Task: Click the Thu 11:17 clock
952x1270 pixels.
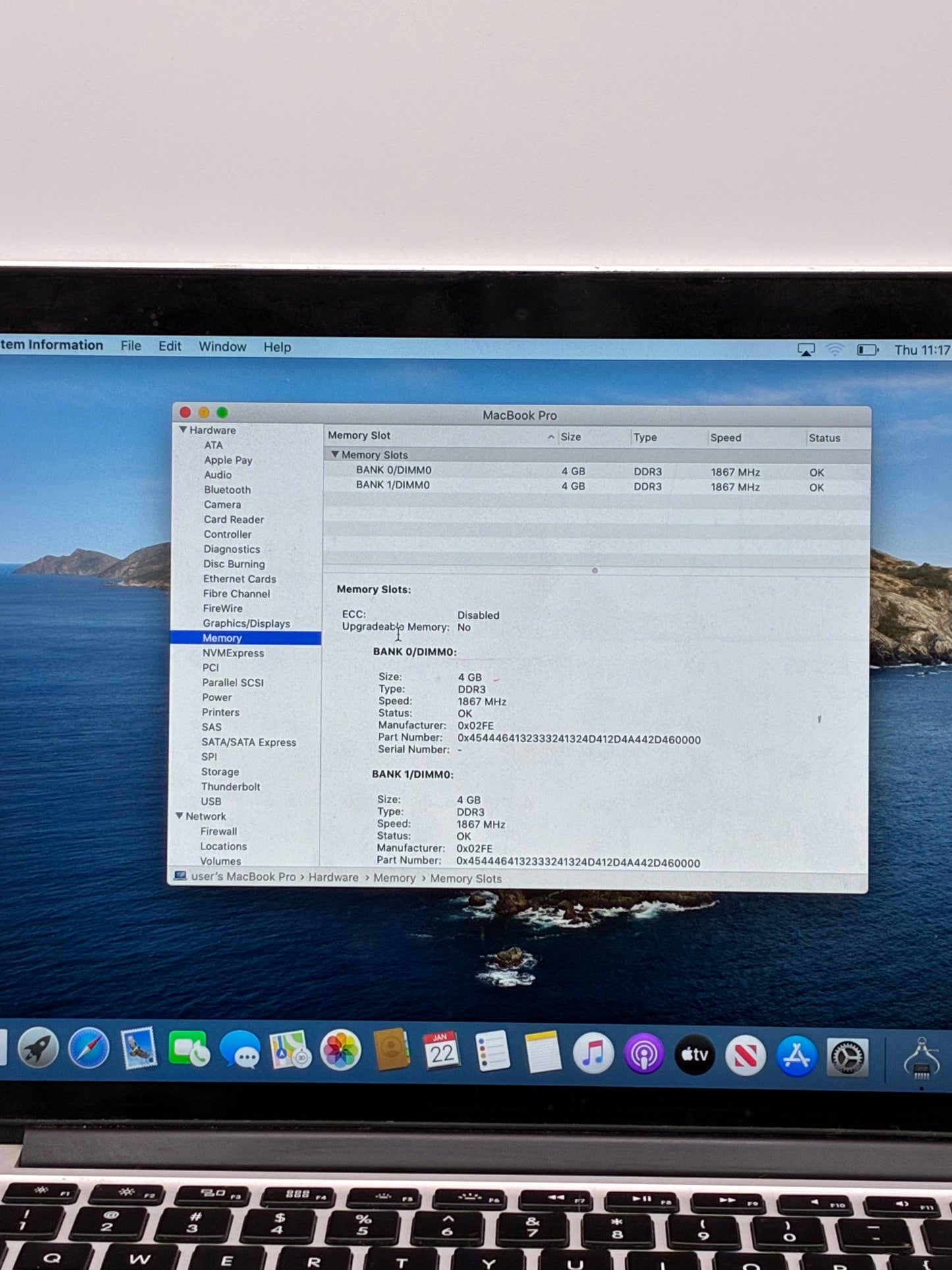Action: pyautogui.click(x=922, y=350)
